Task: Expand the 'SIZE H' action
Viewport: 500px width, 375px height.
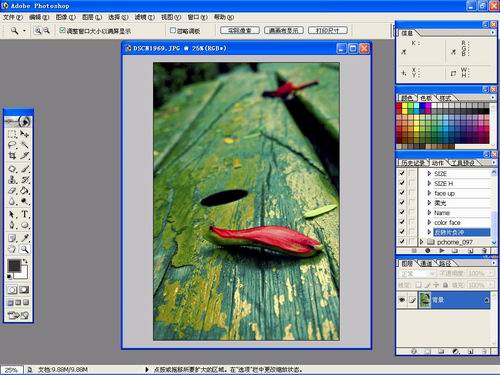Action: [429, 183]
